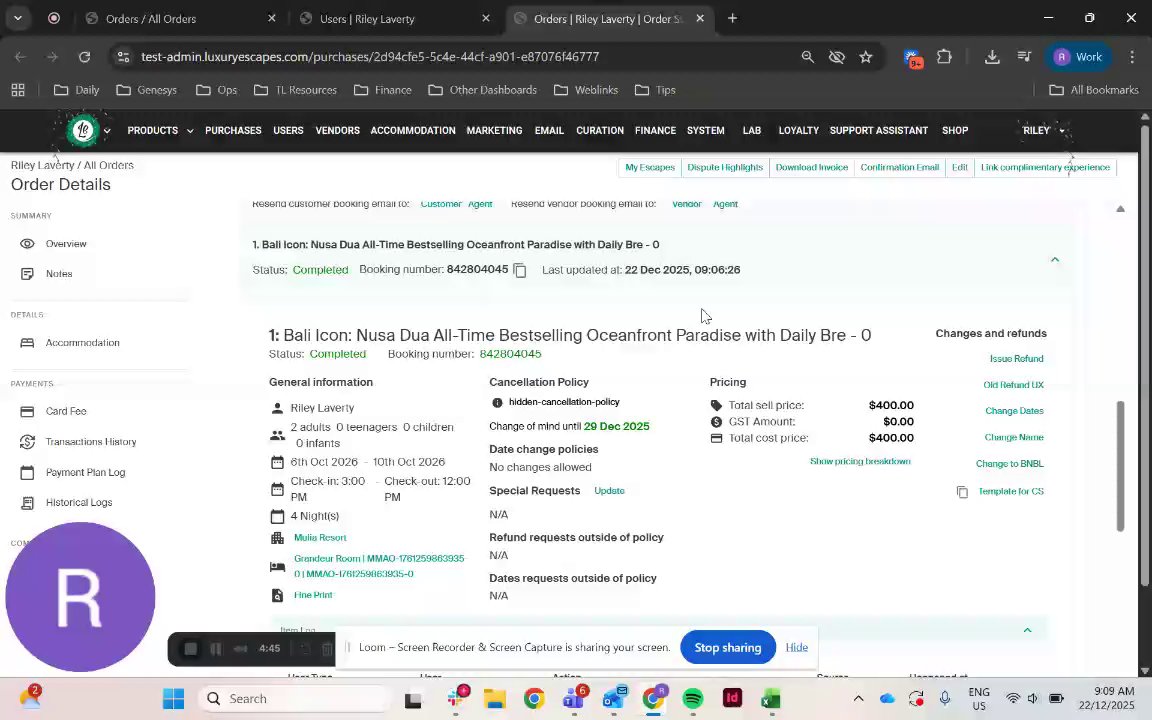
Task: Open the FINANCE menu
Action: [x=655, y=131]
